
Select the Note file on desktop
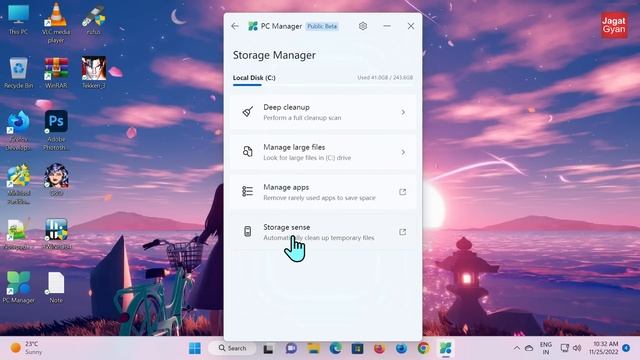point(56,287)
